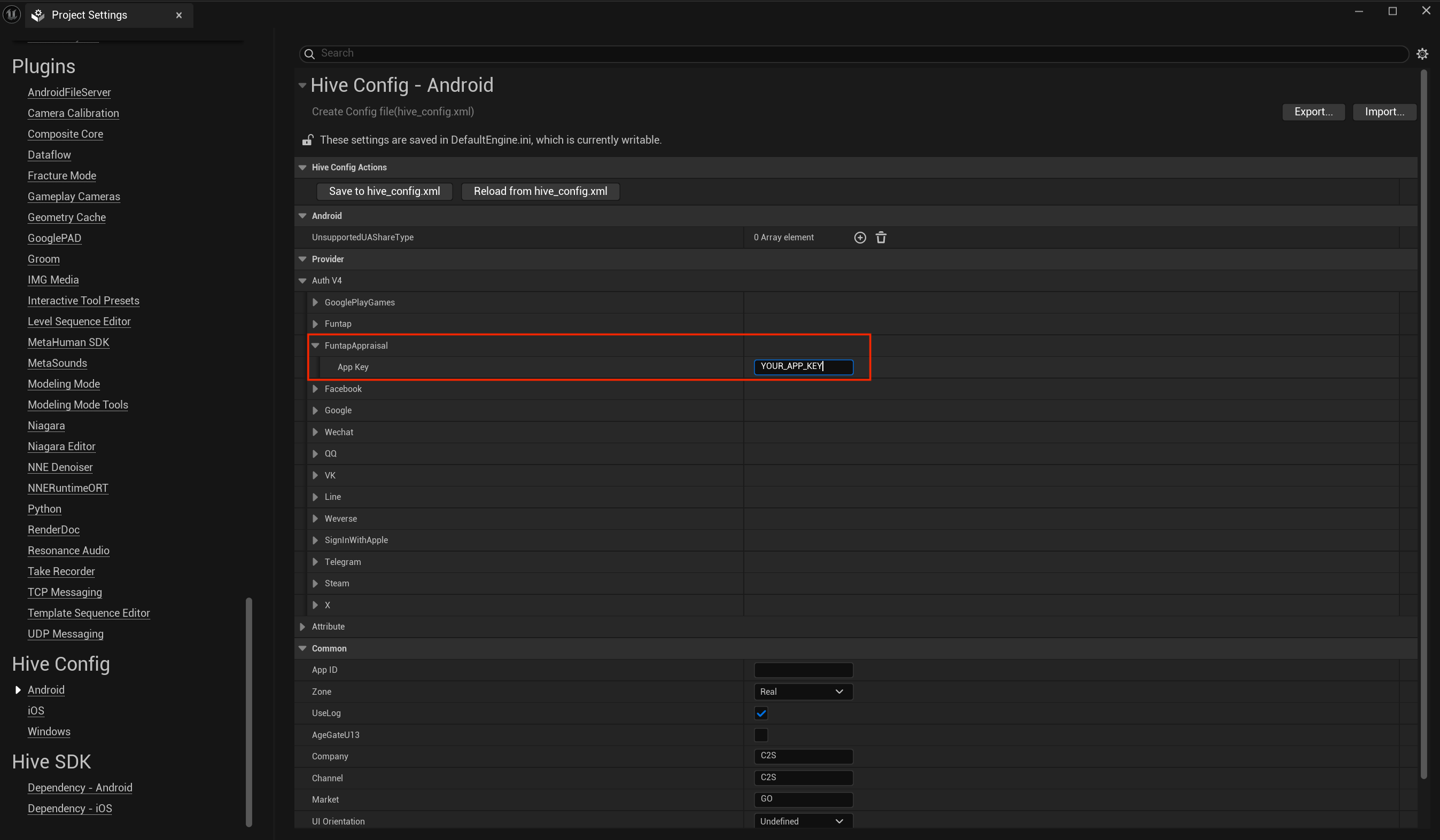This screenshot has height=840, width=1440.
Task: Click the Unreal Engine logo icon
Action: pos(12,14)
